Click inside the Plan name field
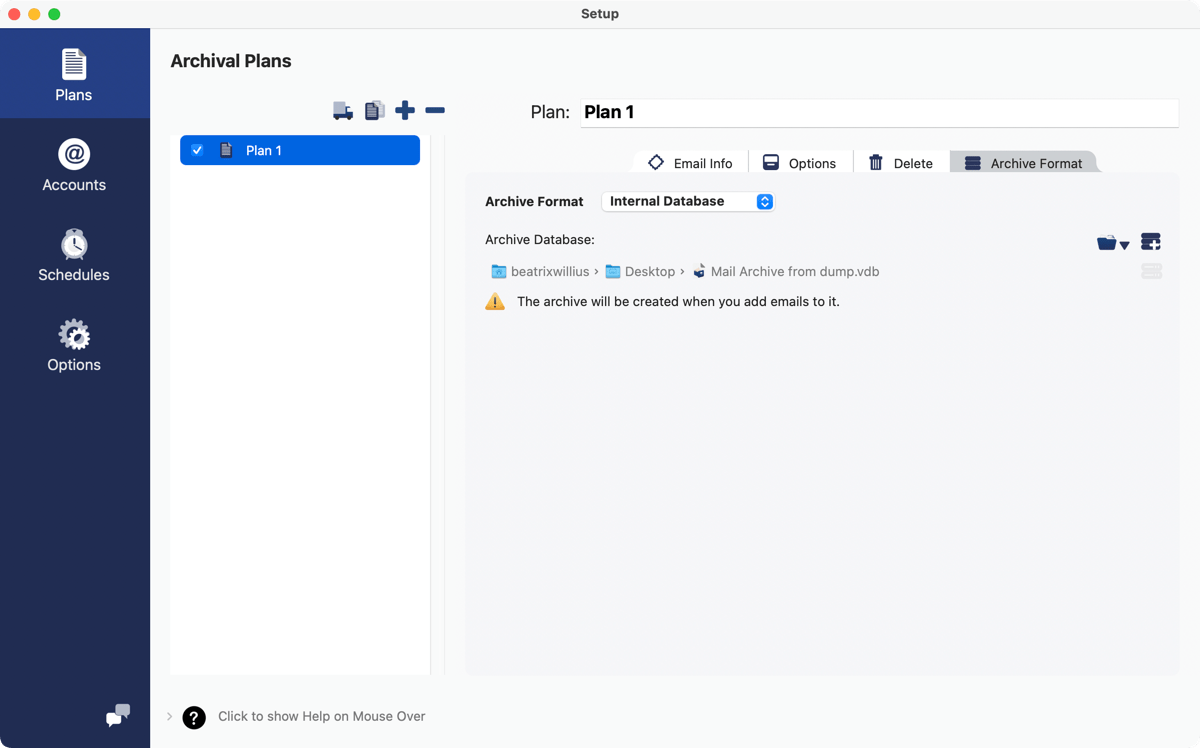1200x748 pixels. click(x=880, y=112)
